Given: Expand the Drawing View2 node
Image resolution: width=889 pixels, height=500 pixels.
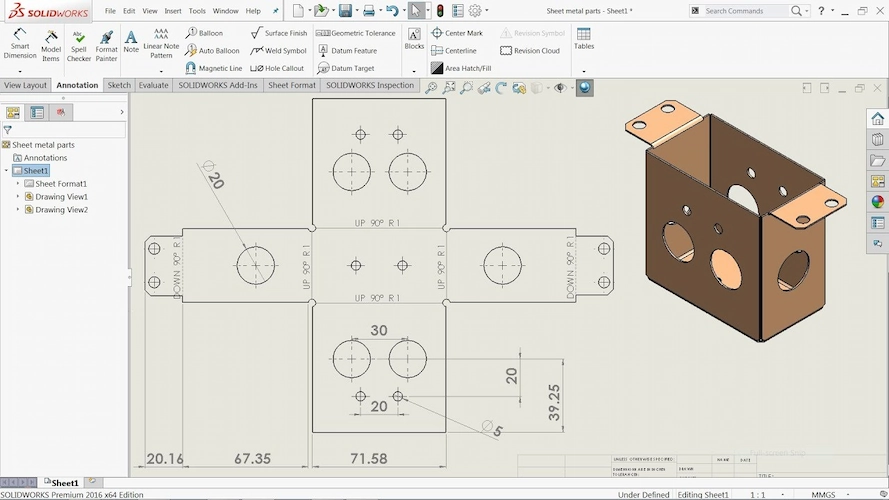Looking at the screenshot, I should click(18, 210).
